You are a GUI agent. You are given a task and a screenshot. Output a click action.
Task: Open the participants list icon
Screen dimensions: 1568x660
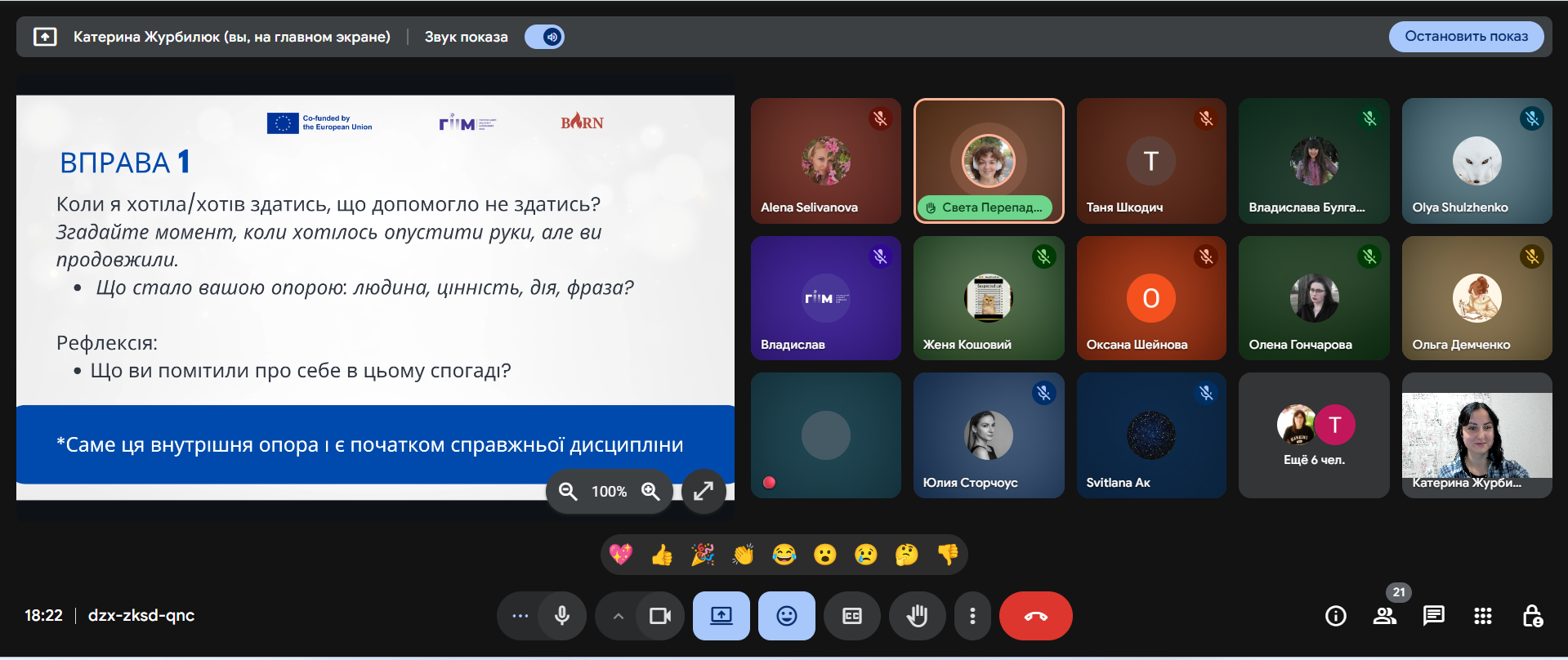coord(1384,616)
